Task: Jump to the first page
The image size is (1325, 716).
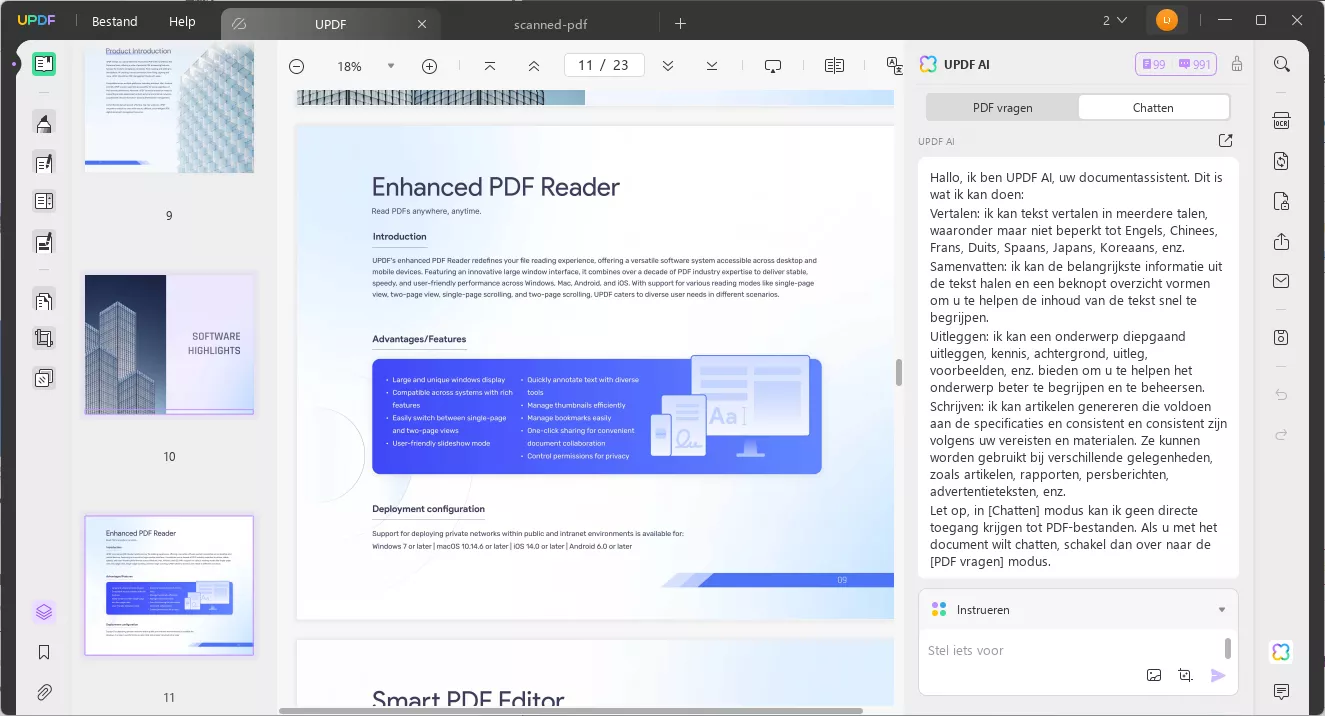Action: pos(490,66)
